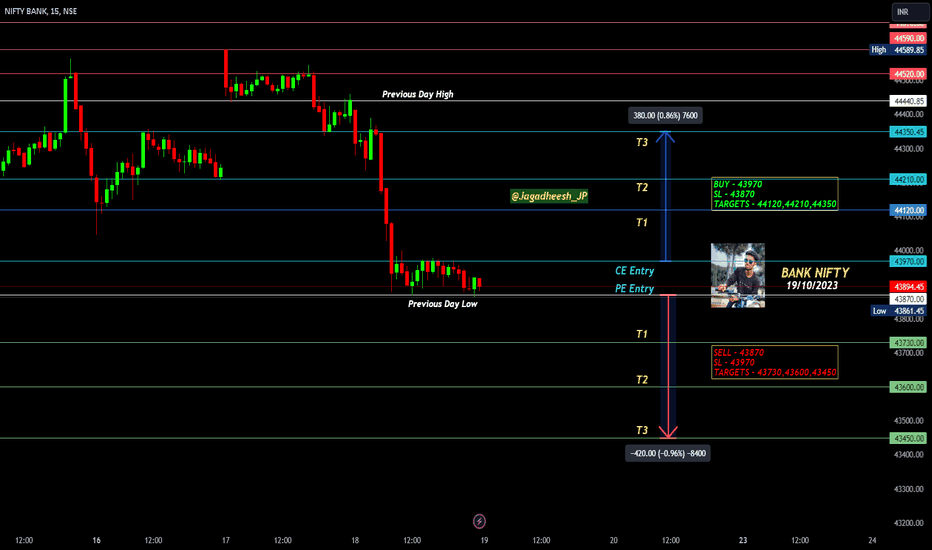Screen dimensions: 932x550
Task: Click the 44350.45 cyan price tag
Action: tap(908, 132)
